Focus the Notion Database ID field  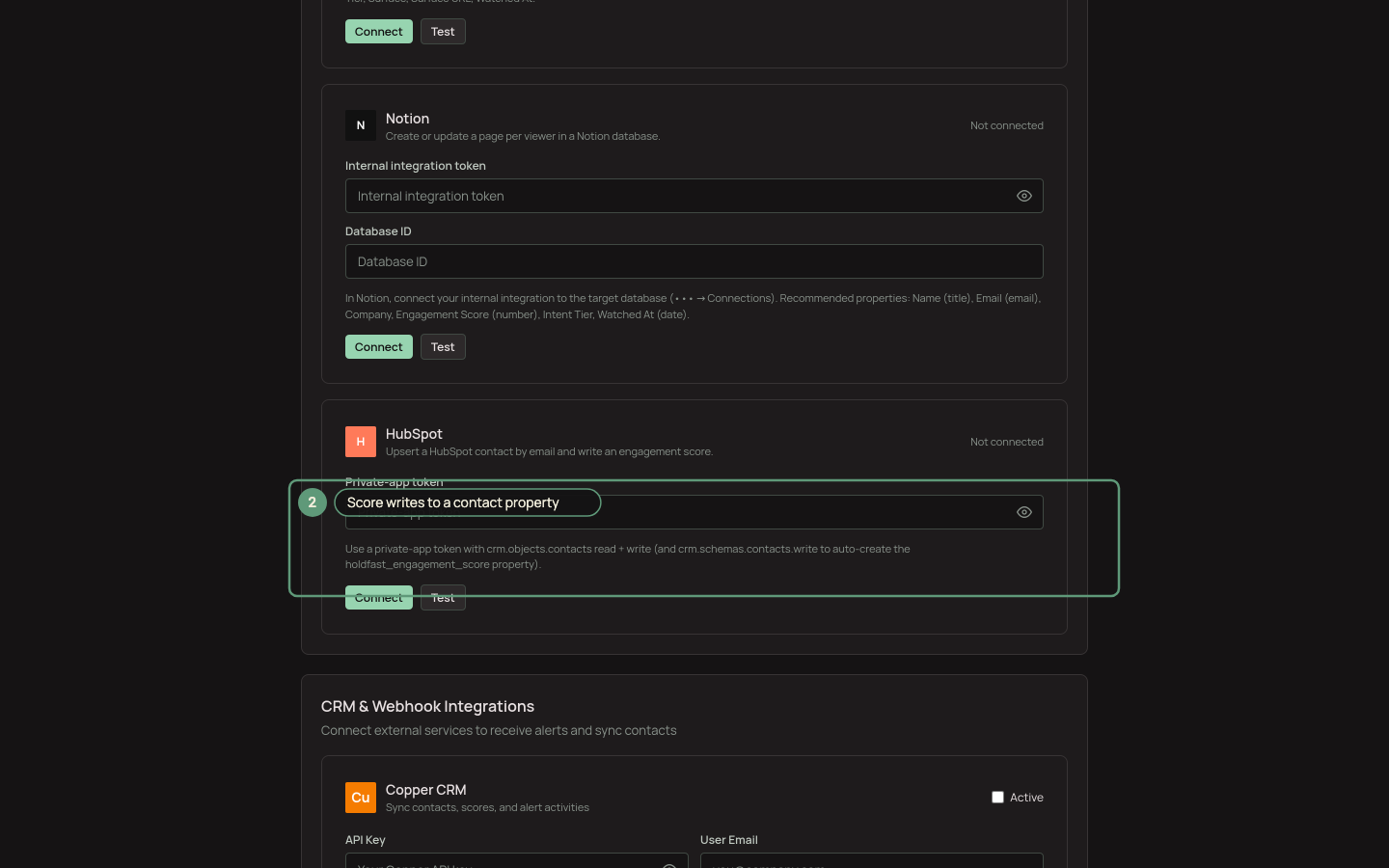click(x=694, y=261)
